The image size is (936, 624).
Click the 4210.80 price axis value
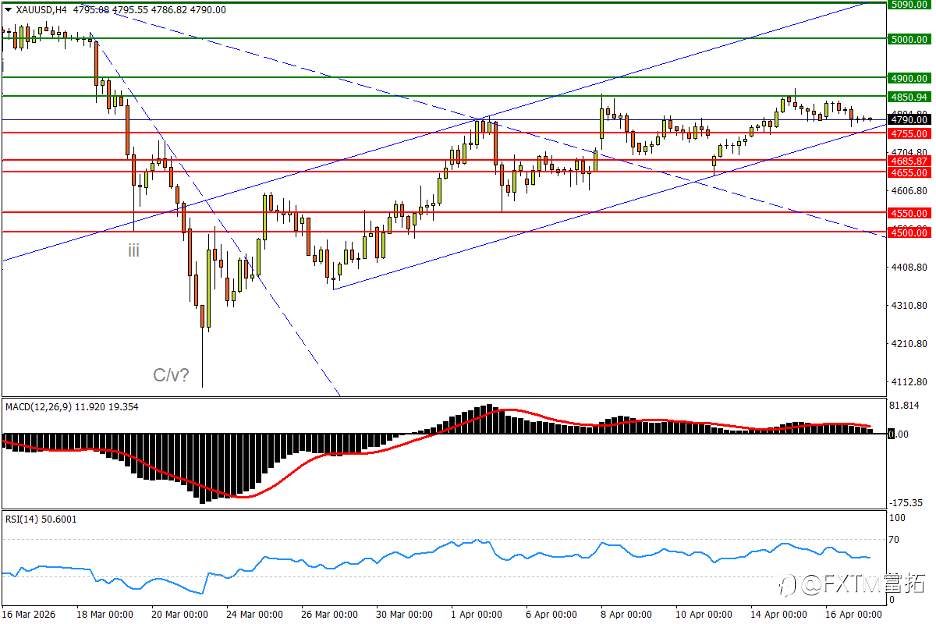click(909, 344)
